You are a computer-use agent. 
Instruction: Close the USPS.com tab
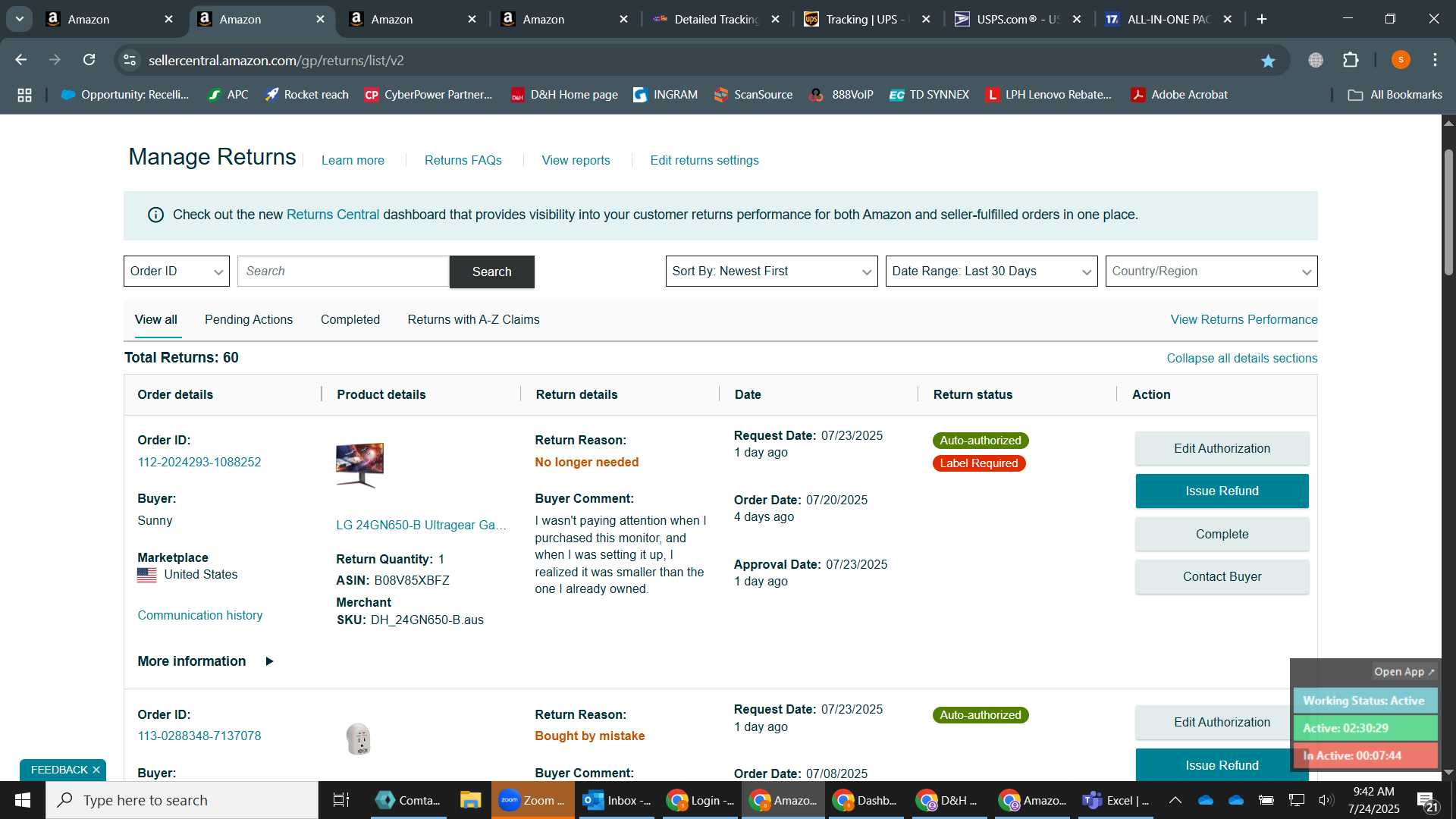(1077, 19)
